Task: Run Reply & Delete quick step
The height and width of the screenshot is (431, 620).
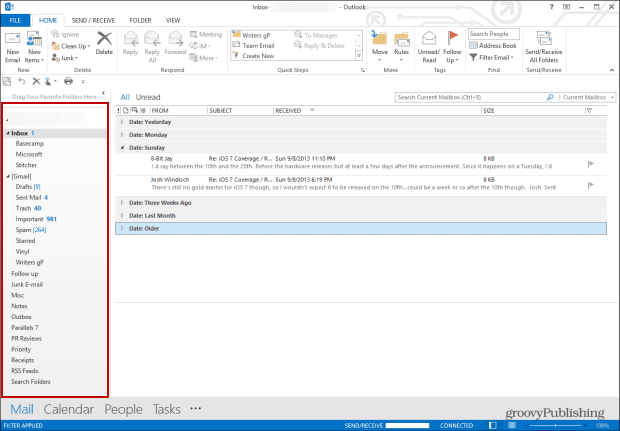Action: point(319,45)
